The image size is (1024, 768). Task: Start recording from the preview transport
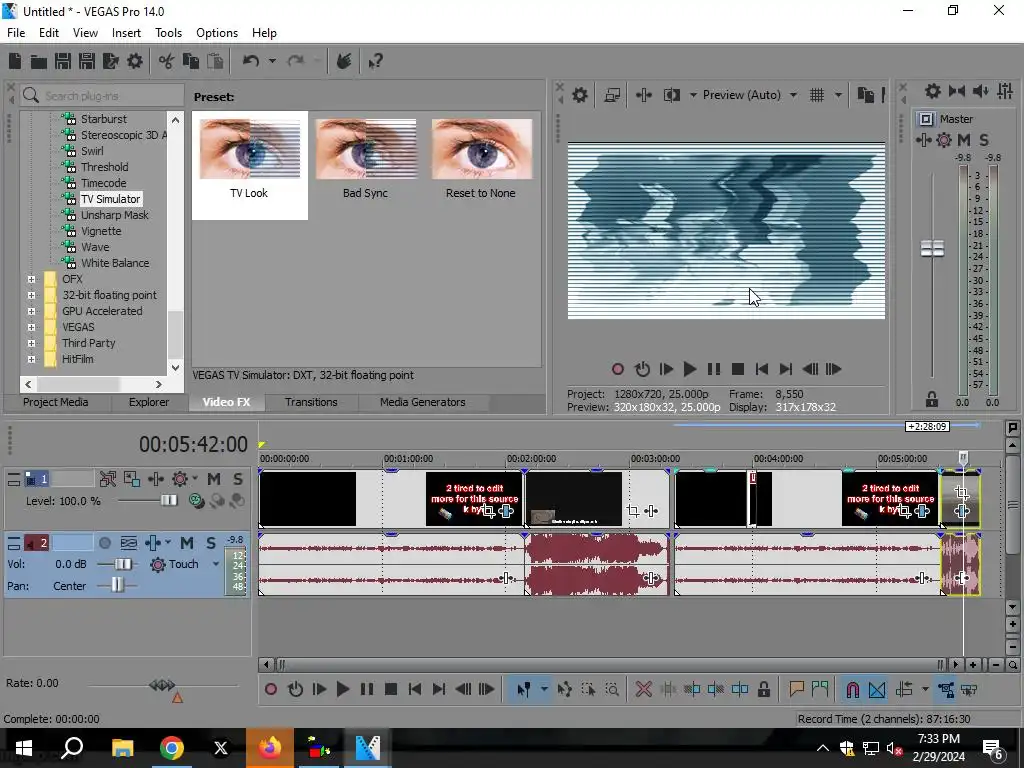(618, 369)
